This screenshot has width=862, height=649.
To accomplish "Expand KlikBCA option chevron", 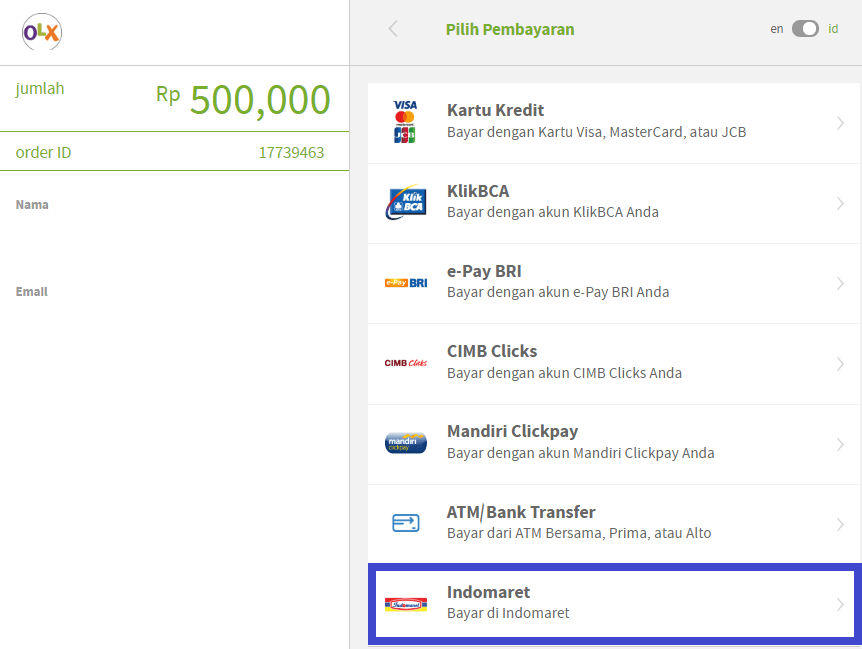I will click(x=840, y=203).
